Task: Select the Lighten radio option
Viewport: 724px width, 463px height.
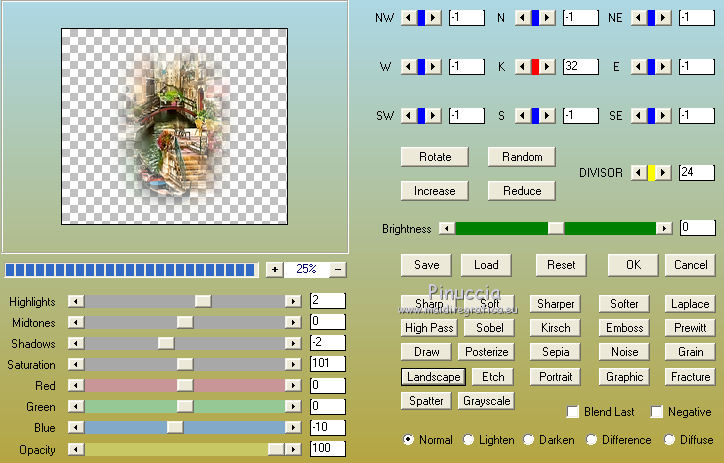Action: [x=468, y=439]
